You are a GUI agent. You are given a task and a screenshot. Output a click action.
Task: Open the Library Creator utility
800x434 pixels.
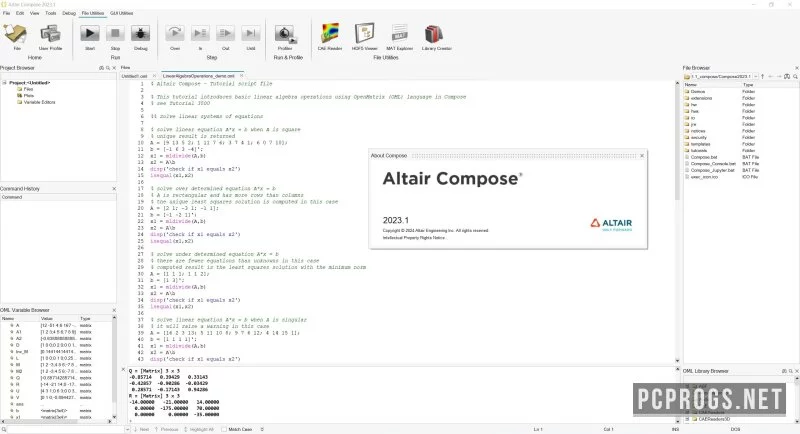coord(436,35)
